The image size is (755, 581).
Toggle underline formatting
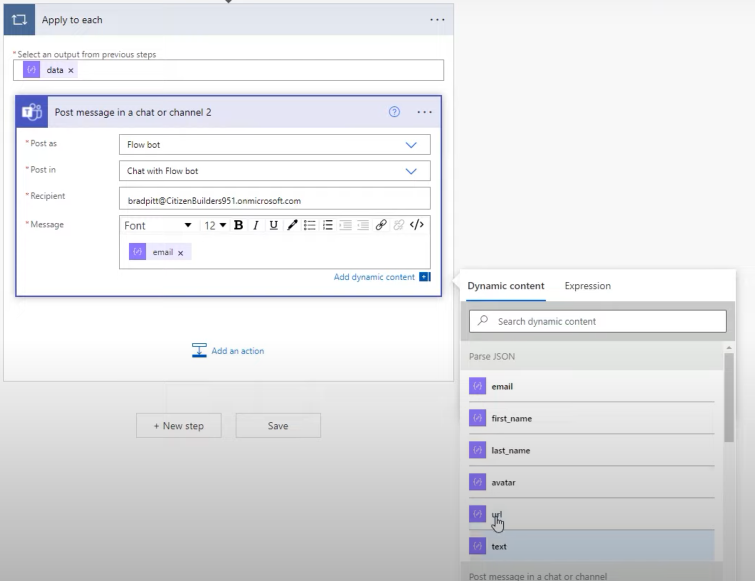tap(273, 225)
